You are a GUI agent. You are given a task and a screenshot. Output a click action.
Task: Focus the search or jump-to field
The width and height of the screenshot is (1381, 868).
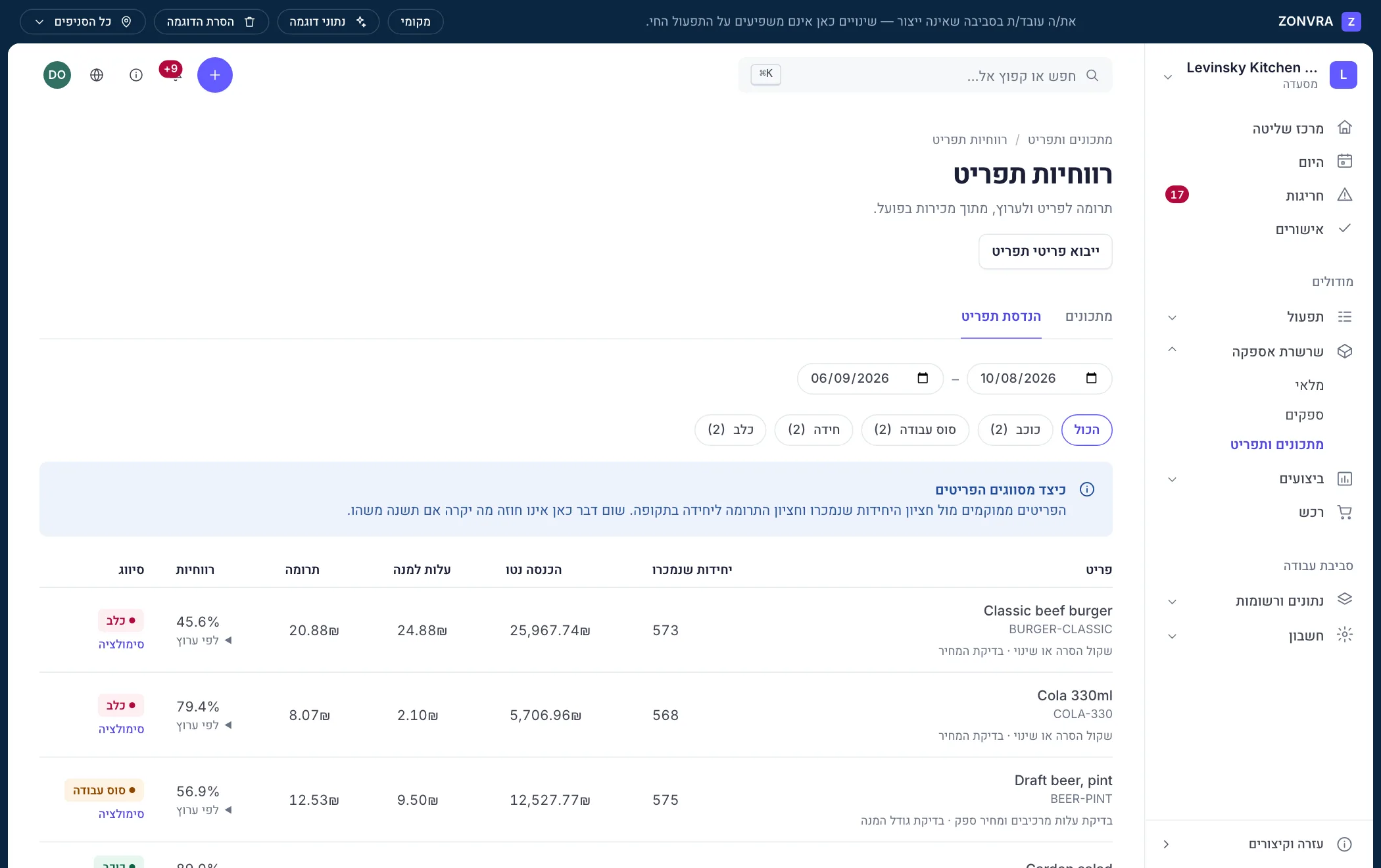click(925, 75)
